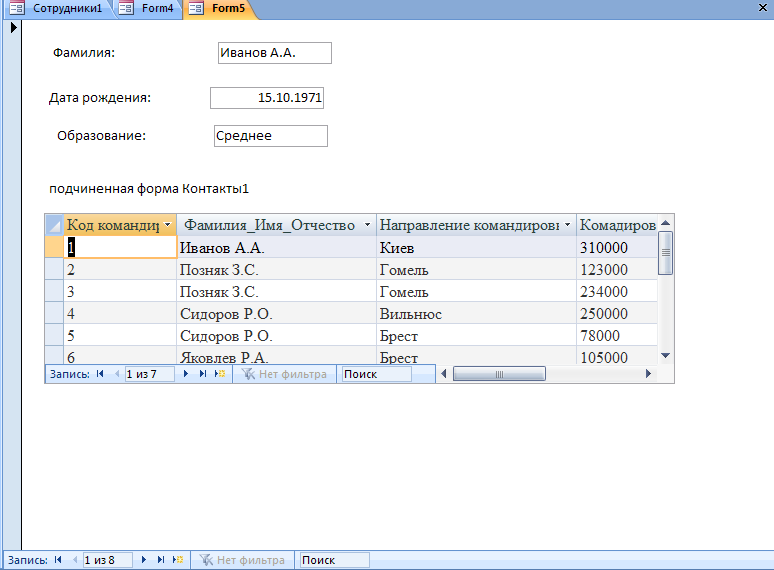
Task: Click the main form record selector arrow
Action: point(13,28)
